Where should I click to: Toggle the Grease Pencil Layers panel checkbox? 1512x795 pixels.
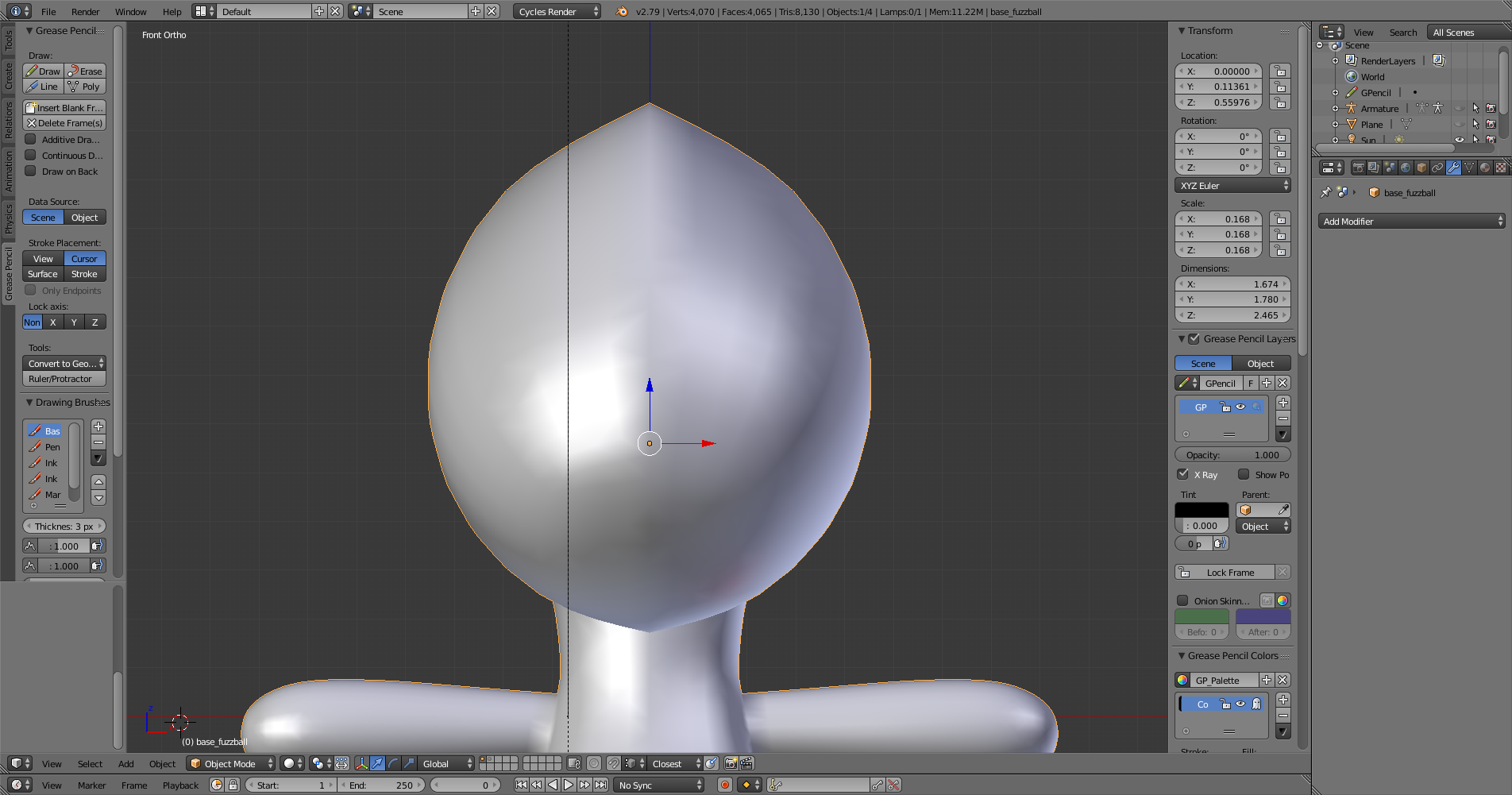[1194, 338]
